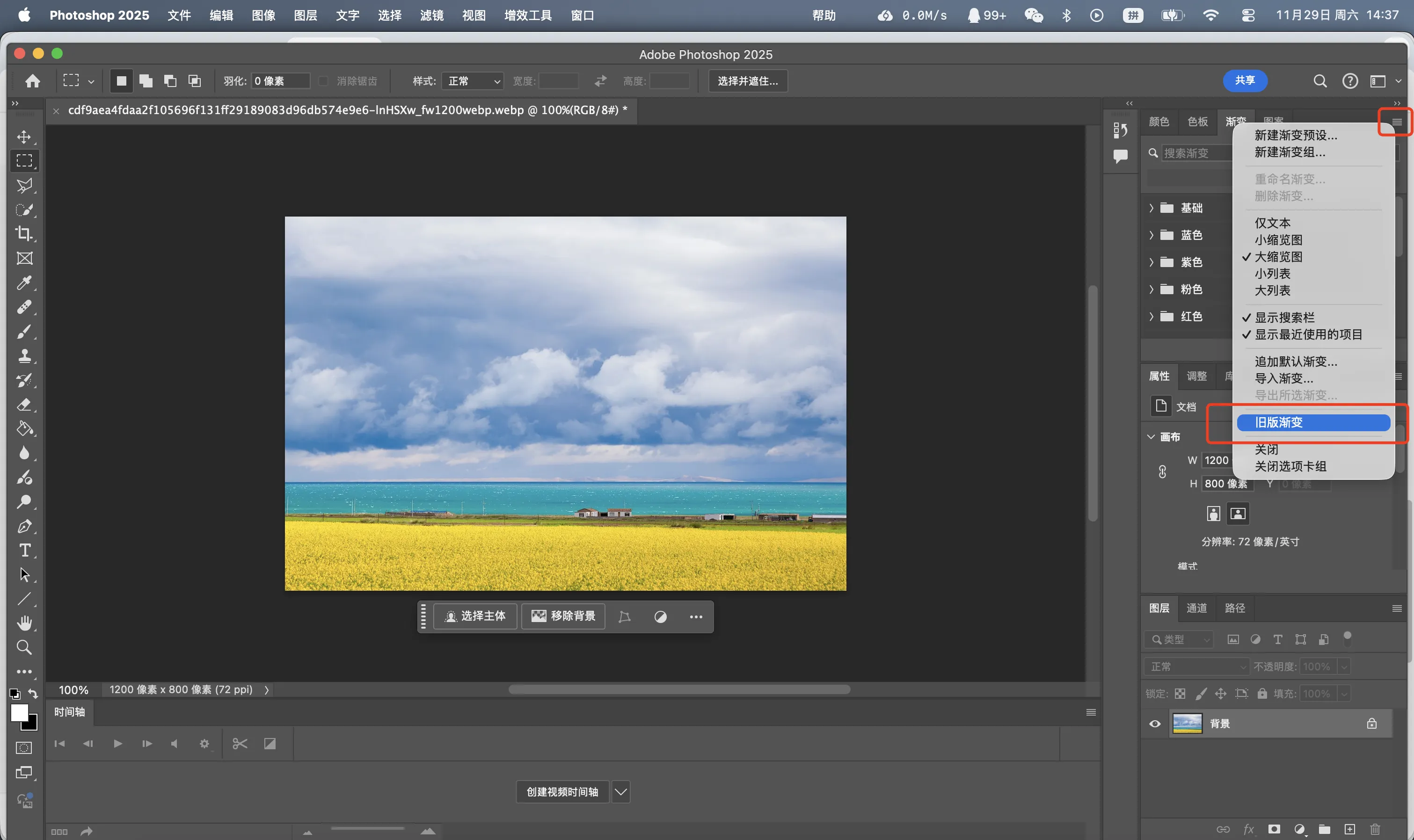Click the split clip scissors icon
Viewport: 1414px width, 840px height.
pyautogui.click(x=240, y=744)
